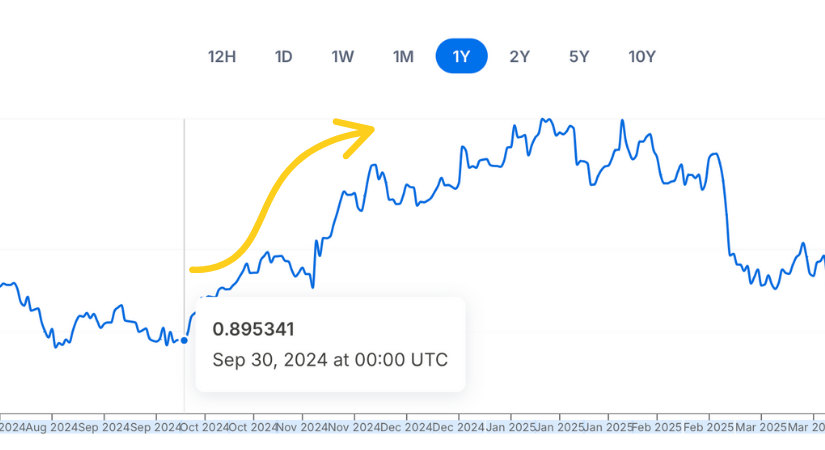Screen dimensions: 825x450
Task: Show the 1M chart range
Action: coord(403,56)
